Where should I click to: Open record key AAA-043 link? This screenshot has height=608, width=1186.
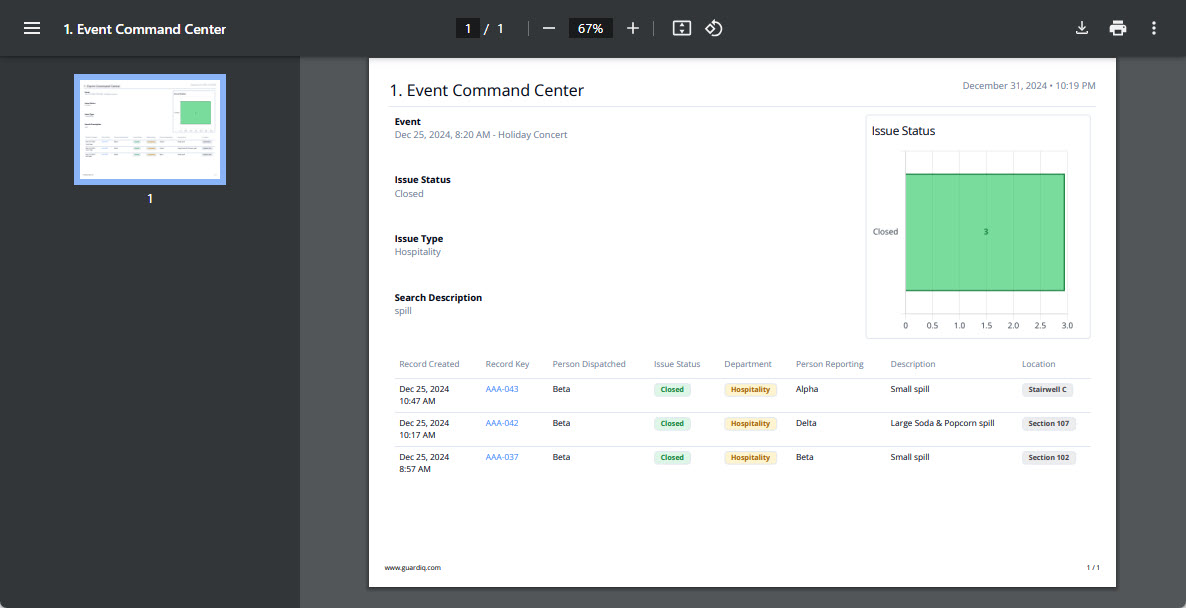pyautogui.click(x=502, y=389)
